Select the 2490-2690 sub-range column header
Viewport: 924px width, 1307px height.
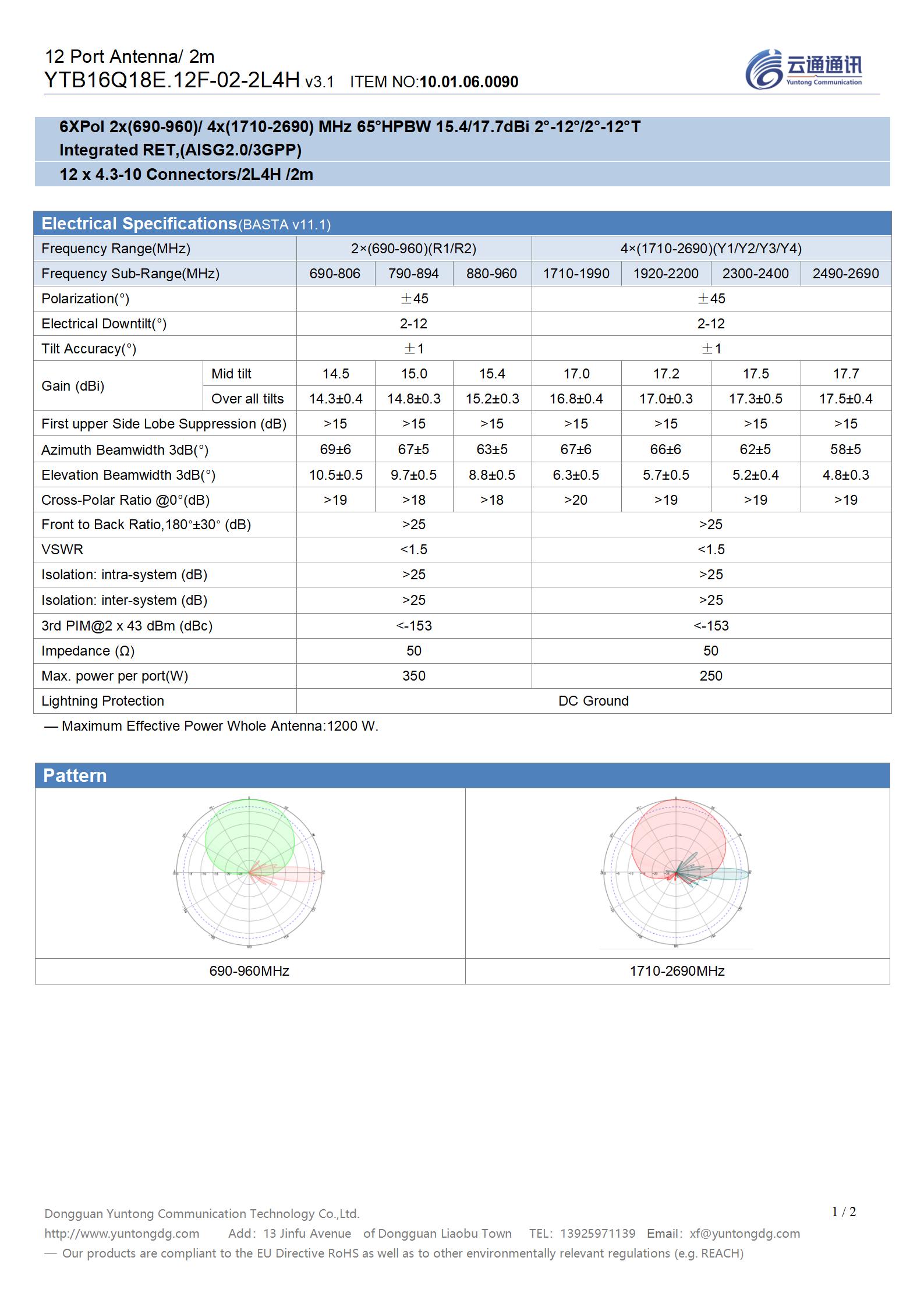point(845,274)
